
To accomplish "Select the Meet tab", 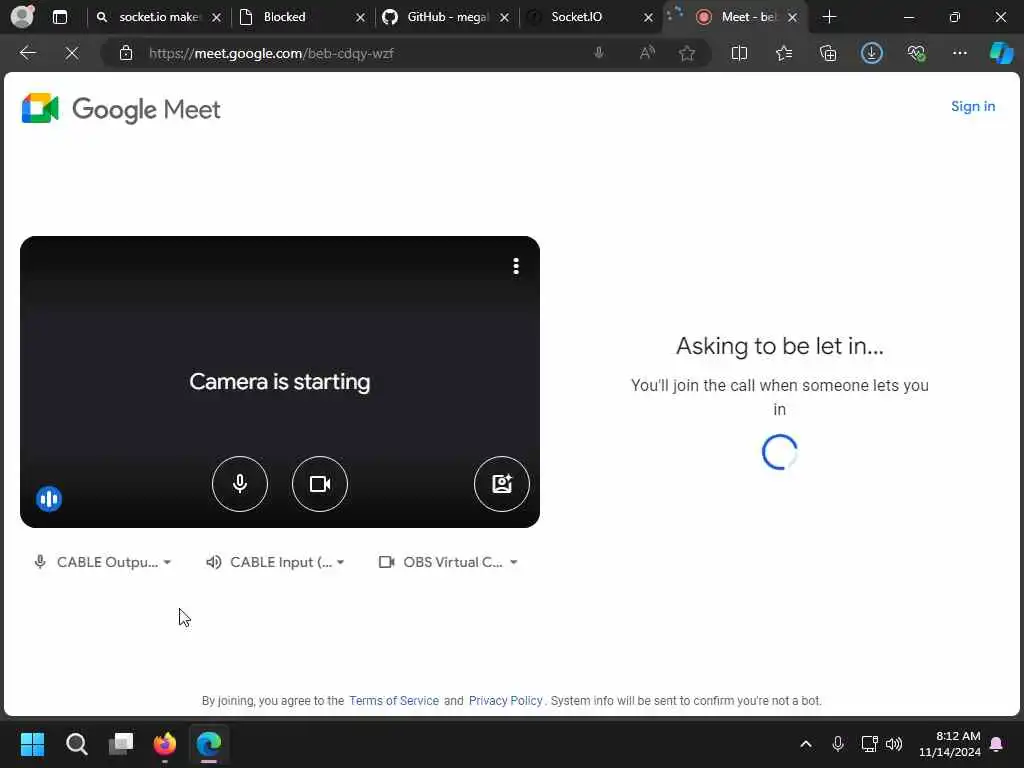I will click(x=738, y=17).
